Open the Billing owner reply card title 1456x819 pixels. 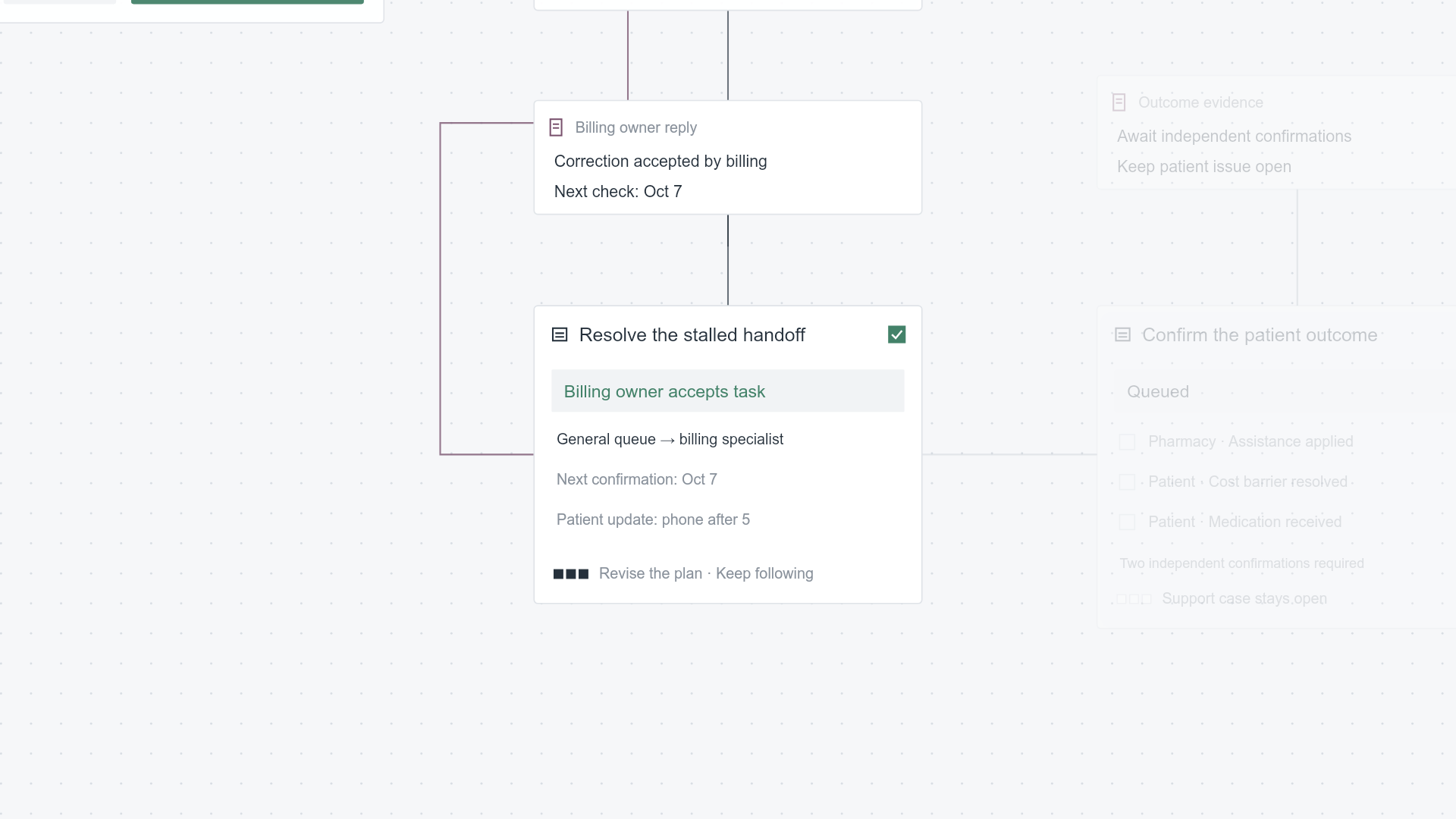pyautogui.click(x=635, y=127)
